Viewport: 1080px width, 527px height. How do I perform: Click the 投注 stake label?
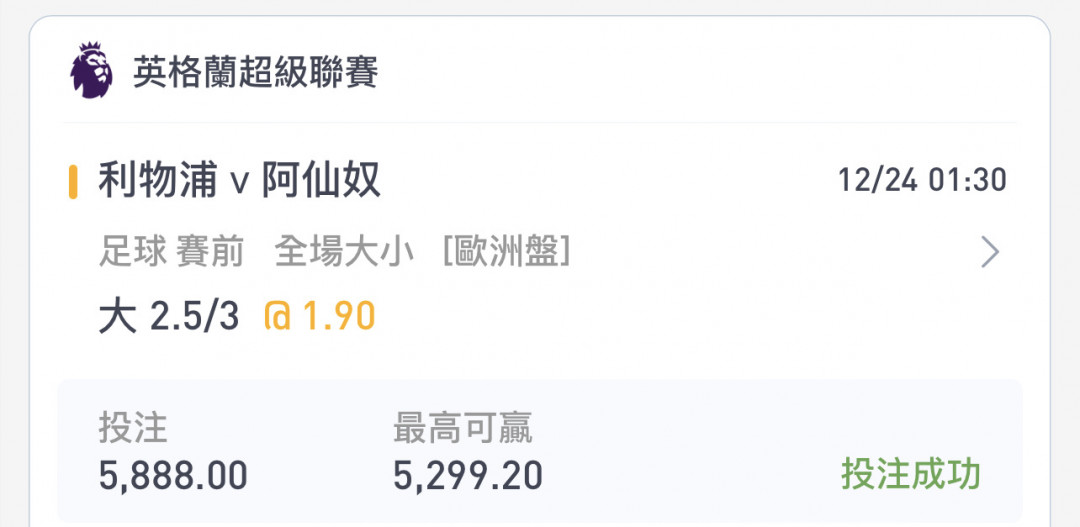click(x=133, y=428)
